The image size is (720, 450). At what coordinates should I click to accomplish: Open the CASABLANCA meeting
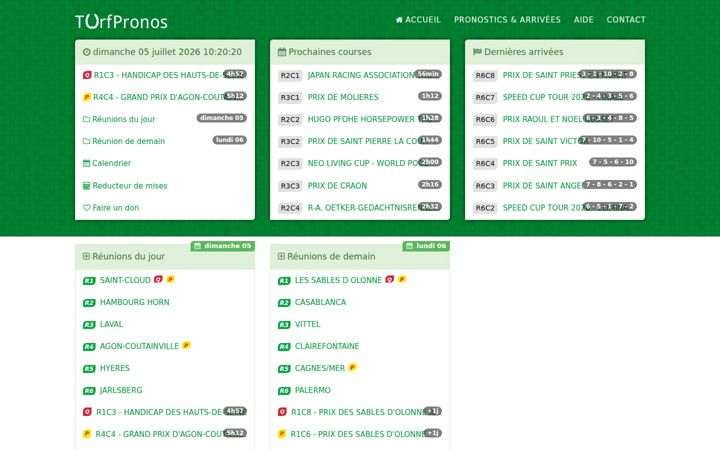tap(320, 302)
